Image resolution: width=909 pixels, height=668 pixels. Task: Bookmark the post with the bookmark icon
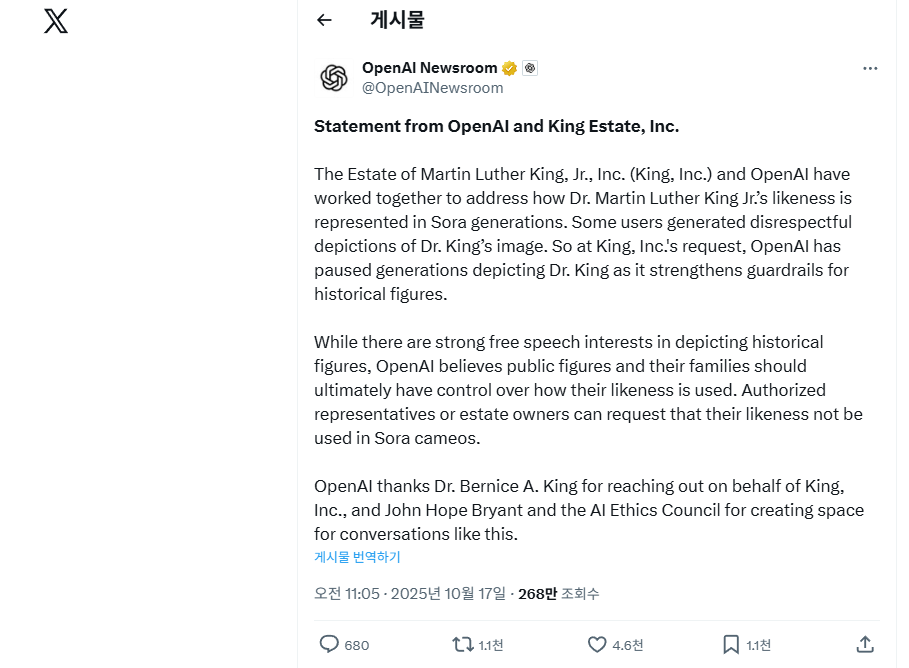click(731, 644)
